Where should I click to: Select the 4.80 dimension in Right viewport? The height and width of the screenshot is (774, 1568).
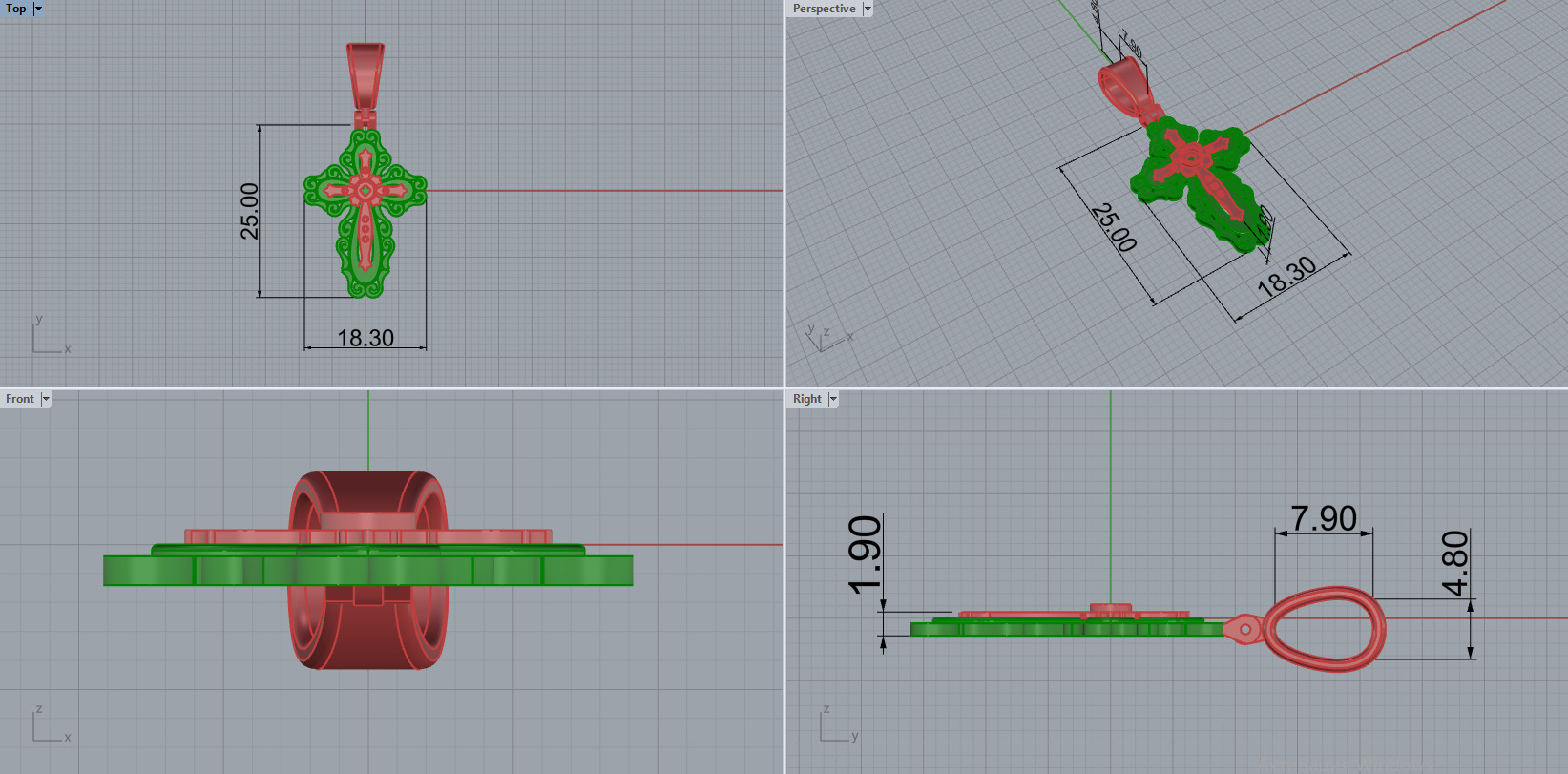[x=1454, y=563]
